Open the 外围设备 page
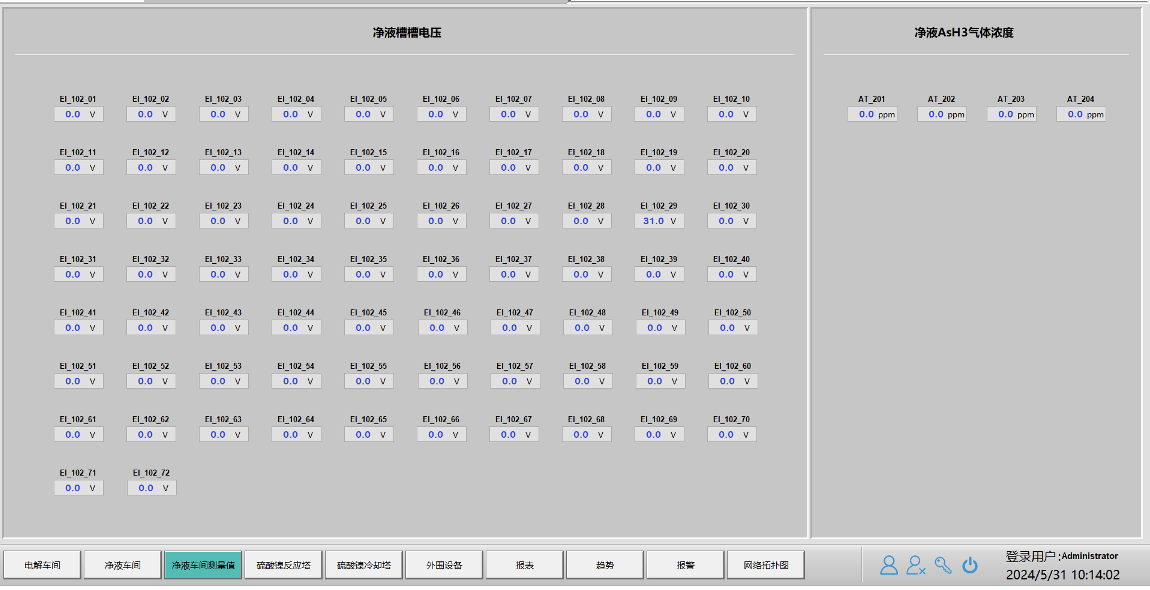Image resolution: width=1150 pixels, height=590 pixels. point(444,565)
